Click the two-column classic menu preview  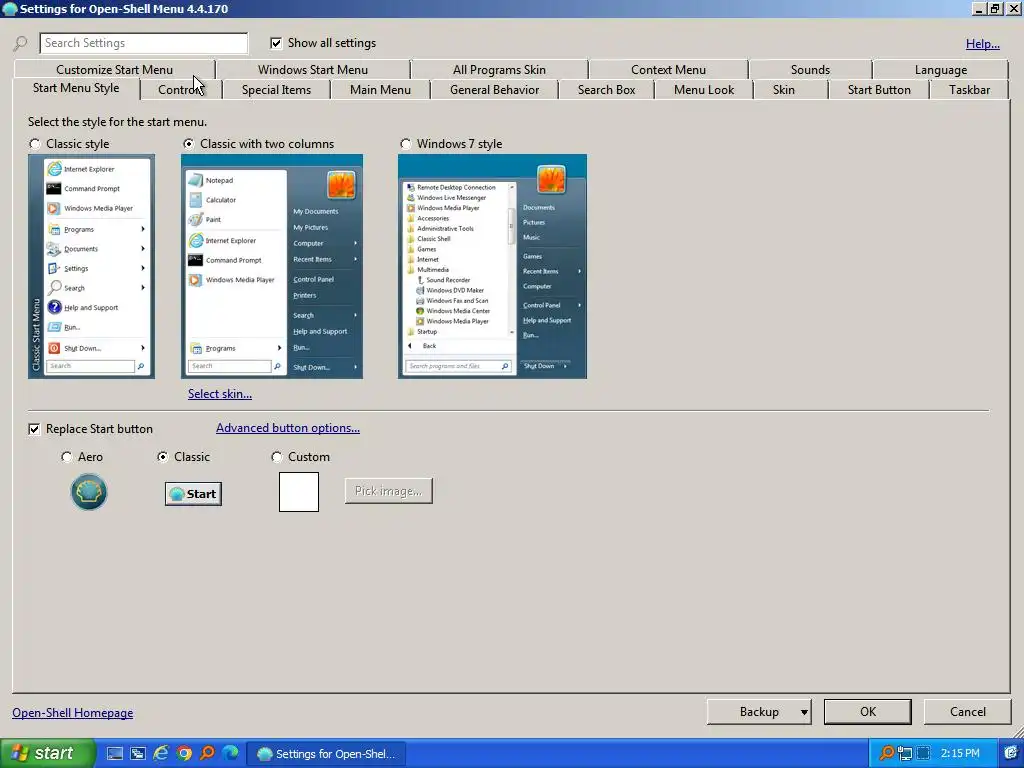pos(272,266)
